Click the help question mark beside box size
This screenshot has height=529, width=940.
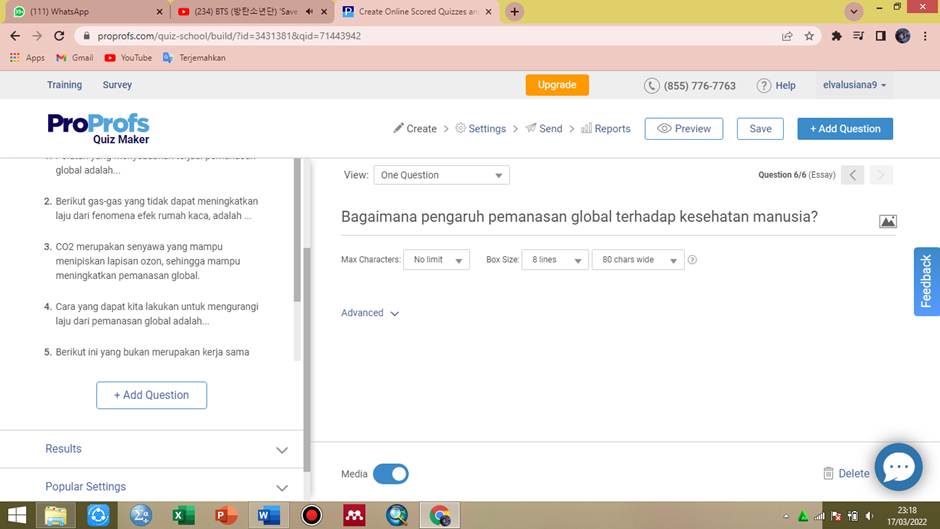point(692,260)
